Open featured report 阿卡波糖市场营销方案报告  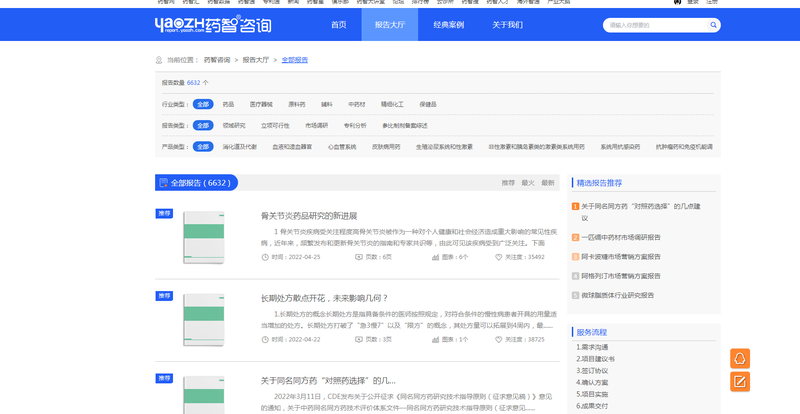pos(621,257)
